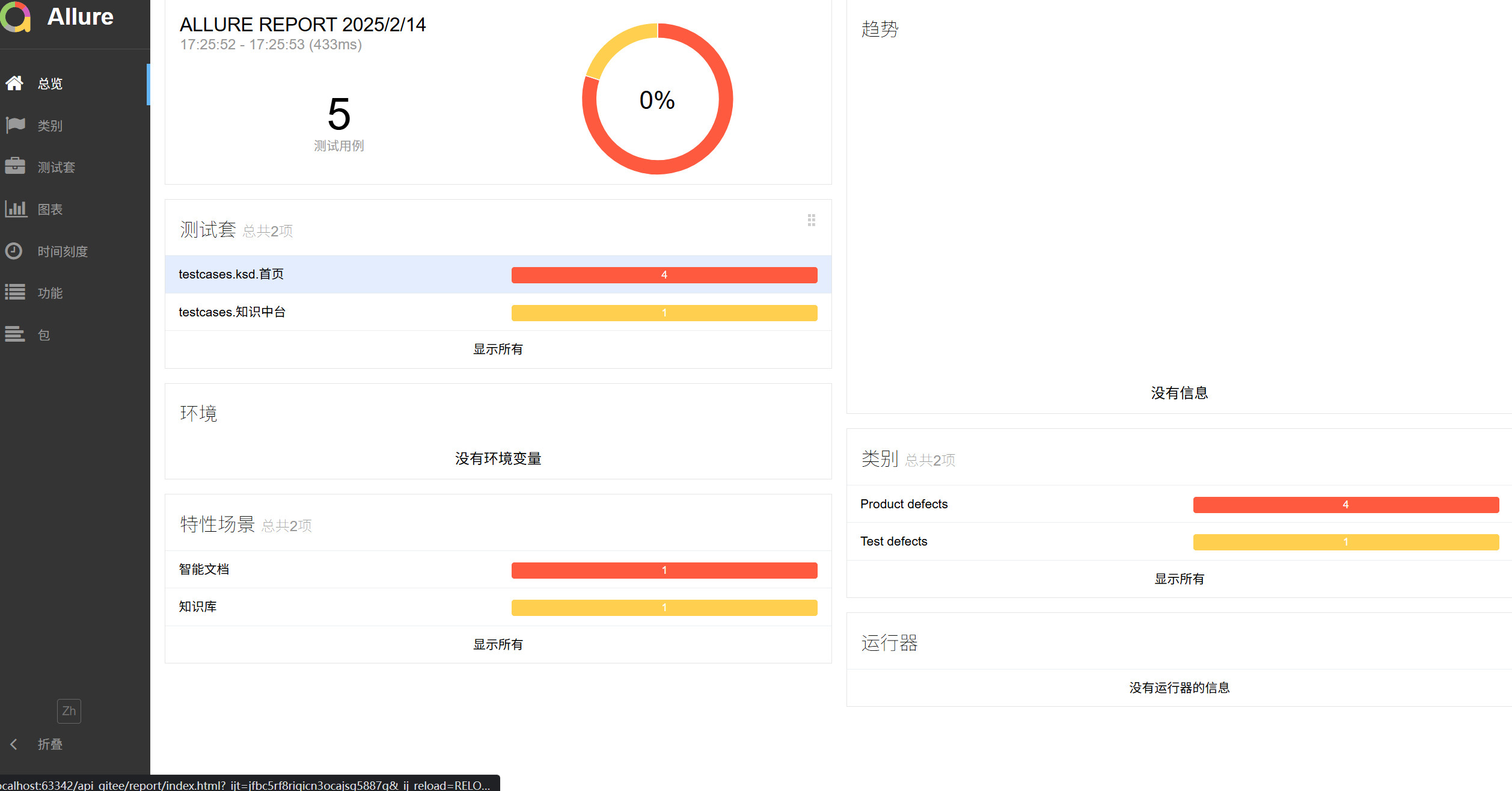Click the bar chart icon for 图表
The height and width of the screenshot is (791, 1512).
(16, 209)
